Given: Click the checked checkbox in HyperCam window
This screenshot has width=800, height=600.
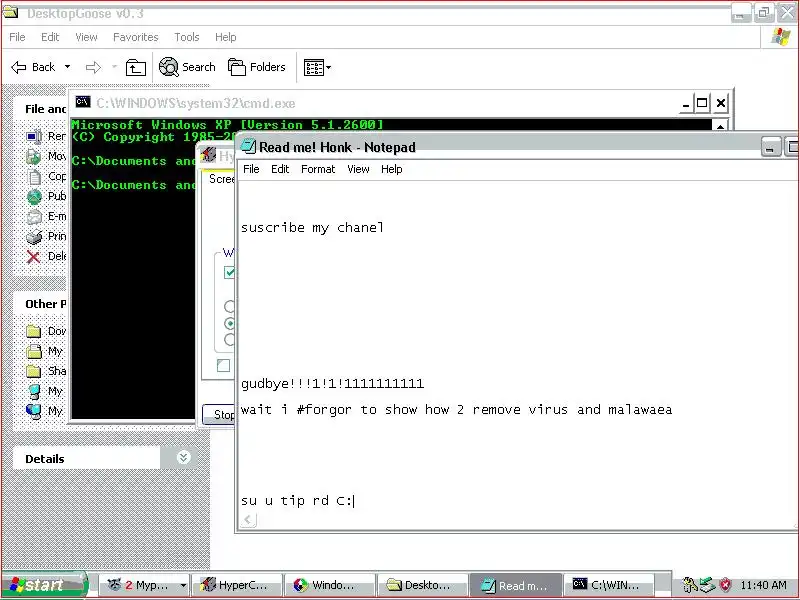Looking at the screenshot, I should pos(229,272).
